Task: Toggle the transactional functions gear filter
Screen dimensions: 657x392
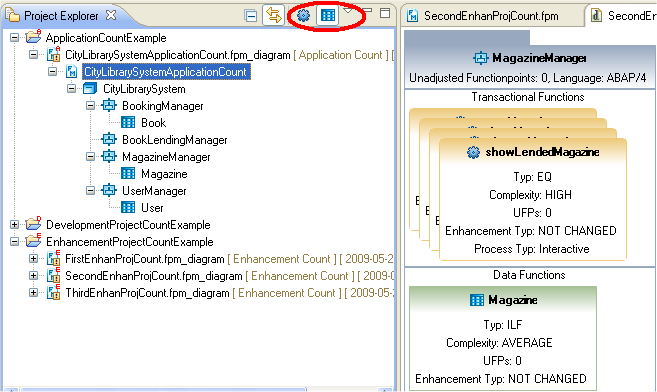Action: click(303, 15)
